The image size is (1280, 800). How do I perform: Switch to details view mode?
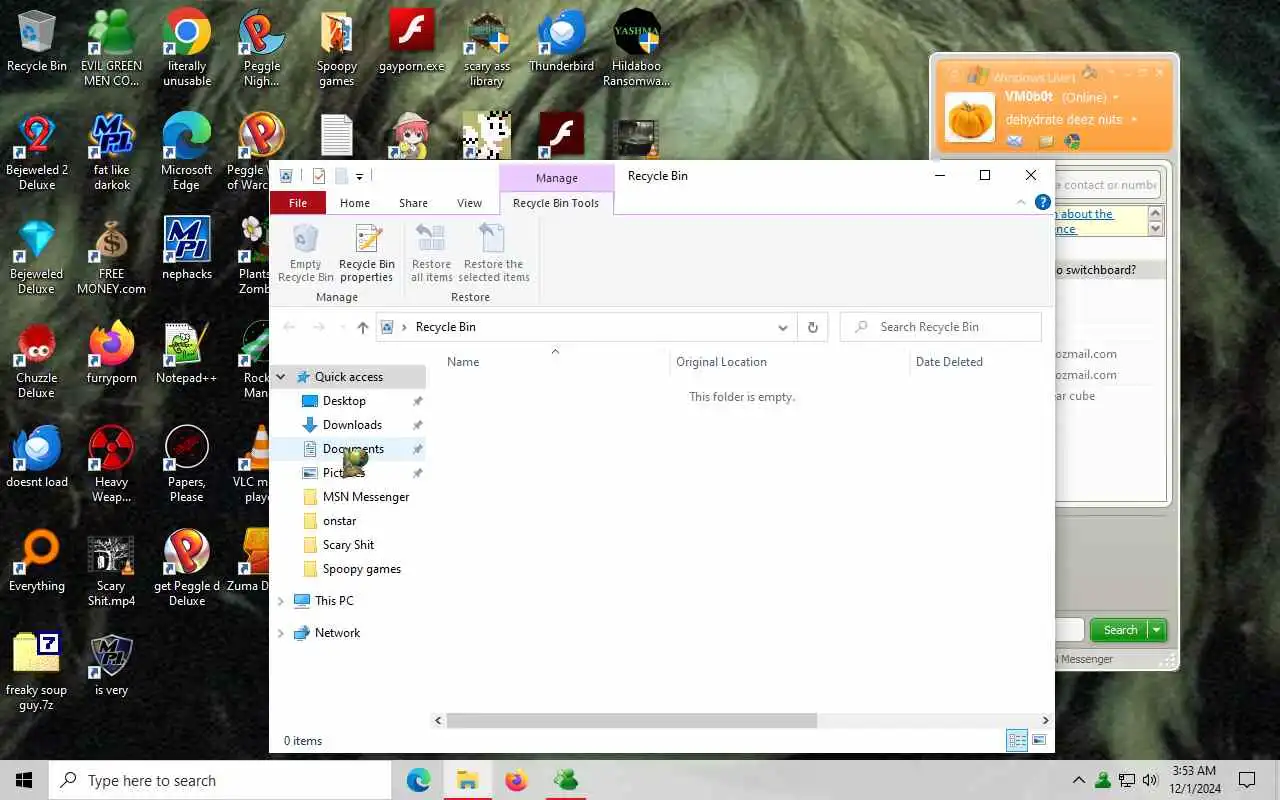[x=1017, y=741]
